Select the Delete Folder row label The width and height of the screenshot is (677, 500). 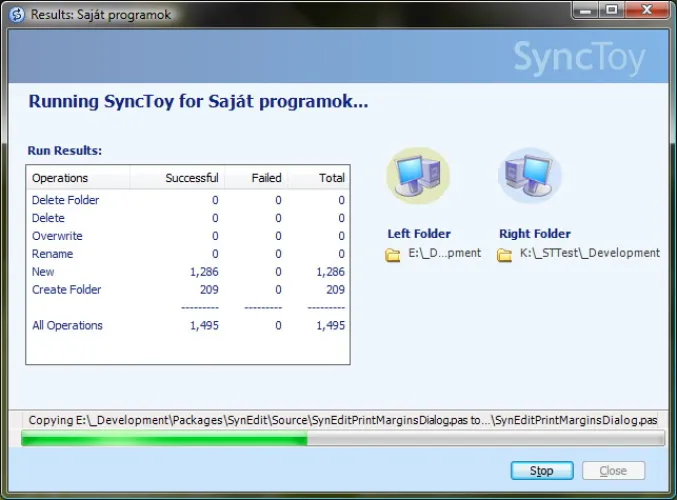(65, 200)
